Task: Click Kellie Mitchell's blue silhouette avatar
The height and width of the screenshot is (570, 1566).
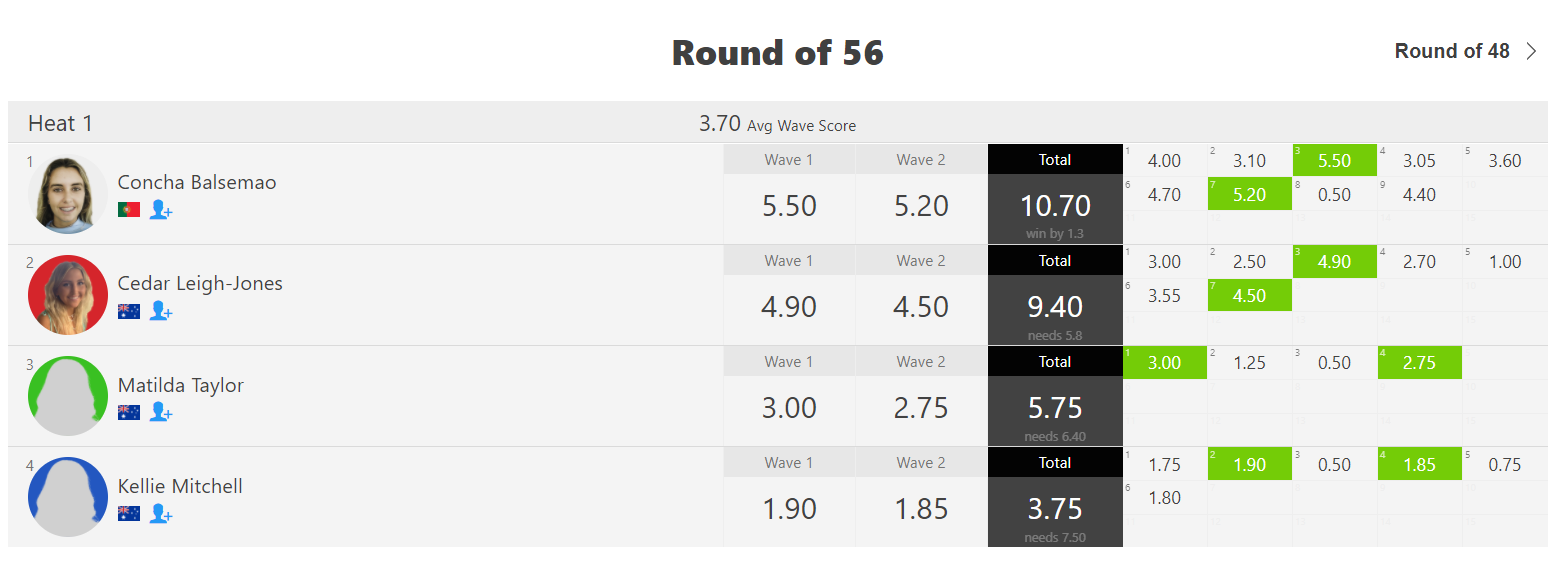Action: [x=68, y=497]
